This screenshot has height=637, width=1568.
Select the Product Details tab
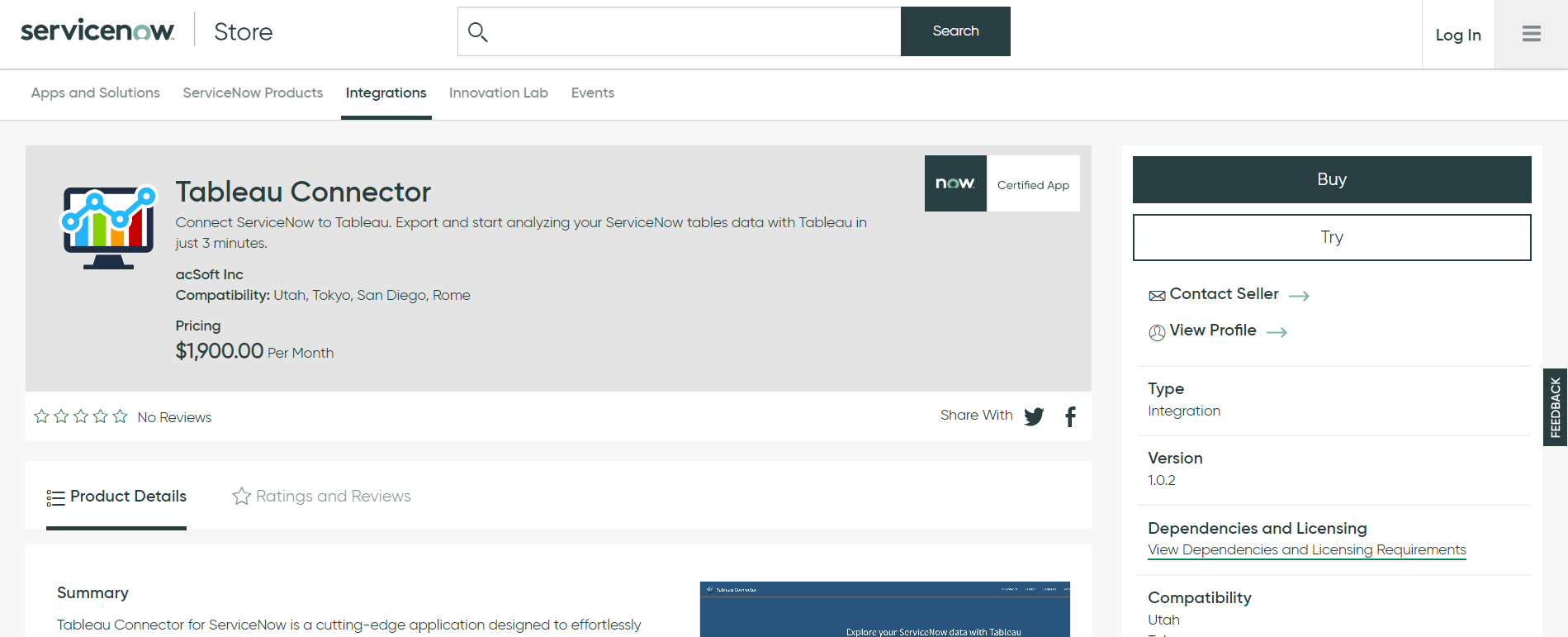coord(116,497)
